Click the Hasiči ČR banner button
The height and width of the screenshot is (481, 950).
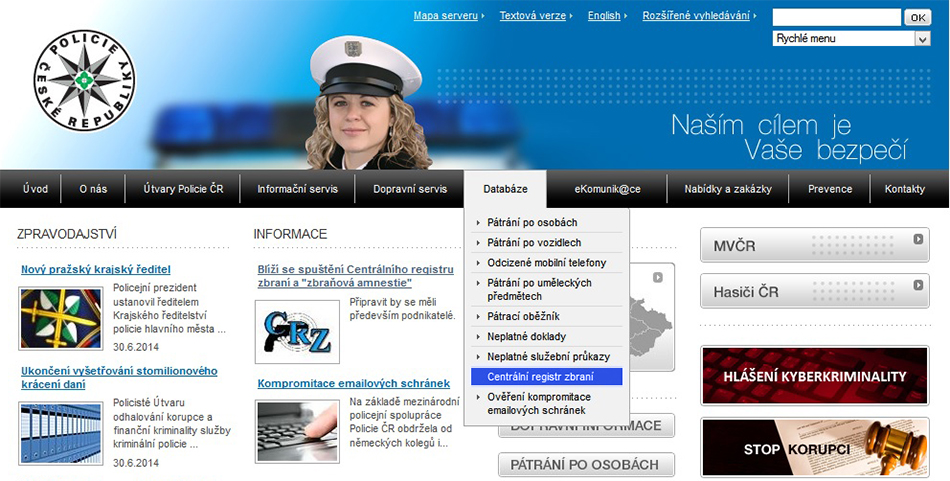[x=815, y=291]
